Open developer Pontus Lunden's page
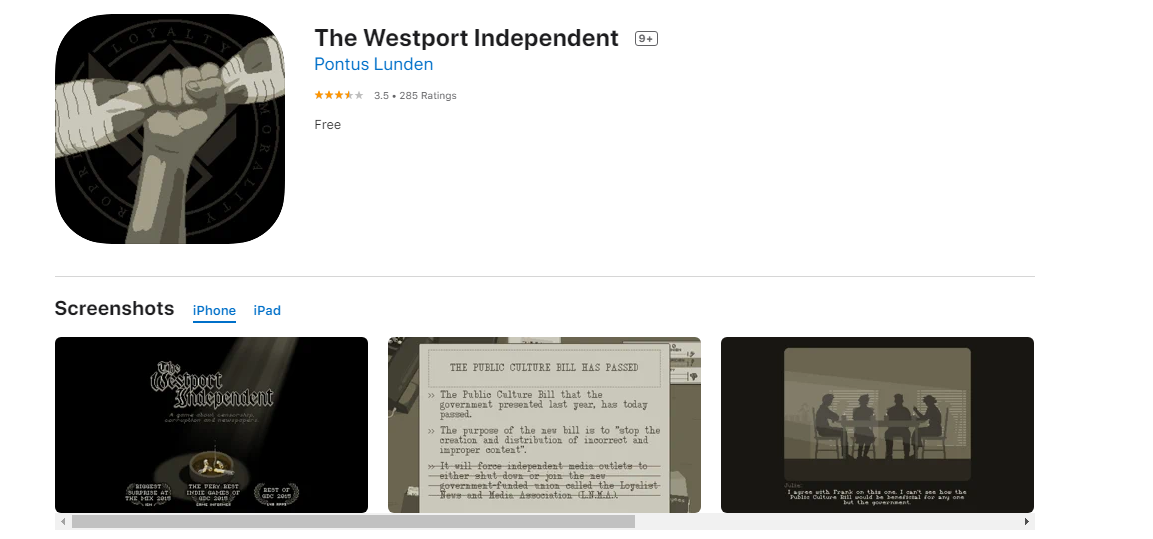Viewport: 1153px width, 539px height. (x=374, y=64)
